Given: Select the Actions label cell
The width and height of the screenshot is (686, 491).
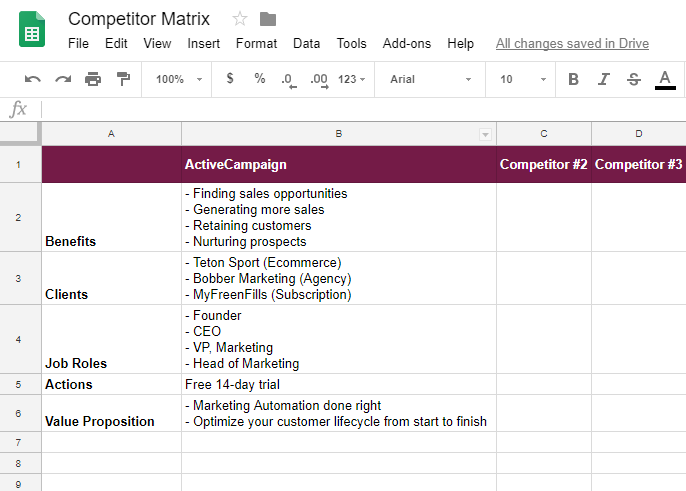Looking at the screenshot, I should (112, 384).
